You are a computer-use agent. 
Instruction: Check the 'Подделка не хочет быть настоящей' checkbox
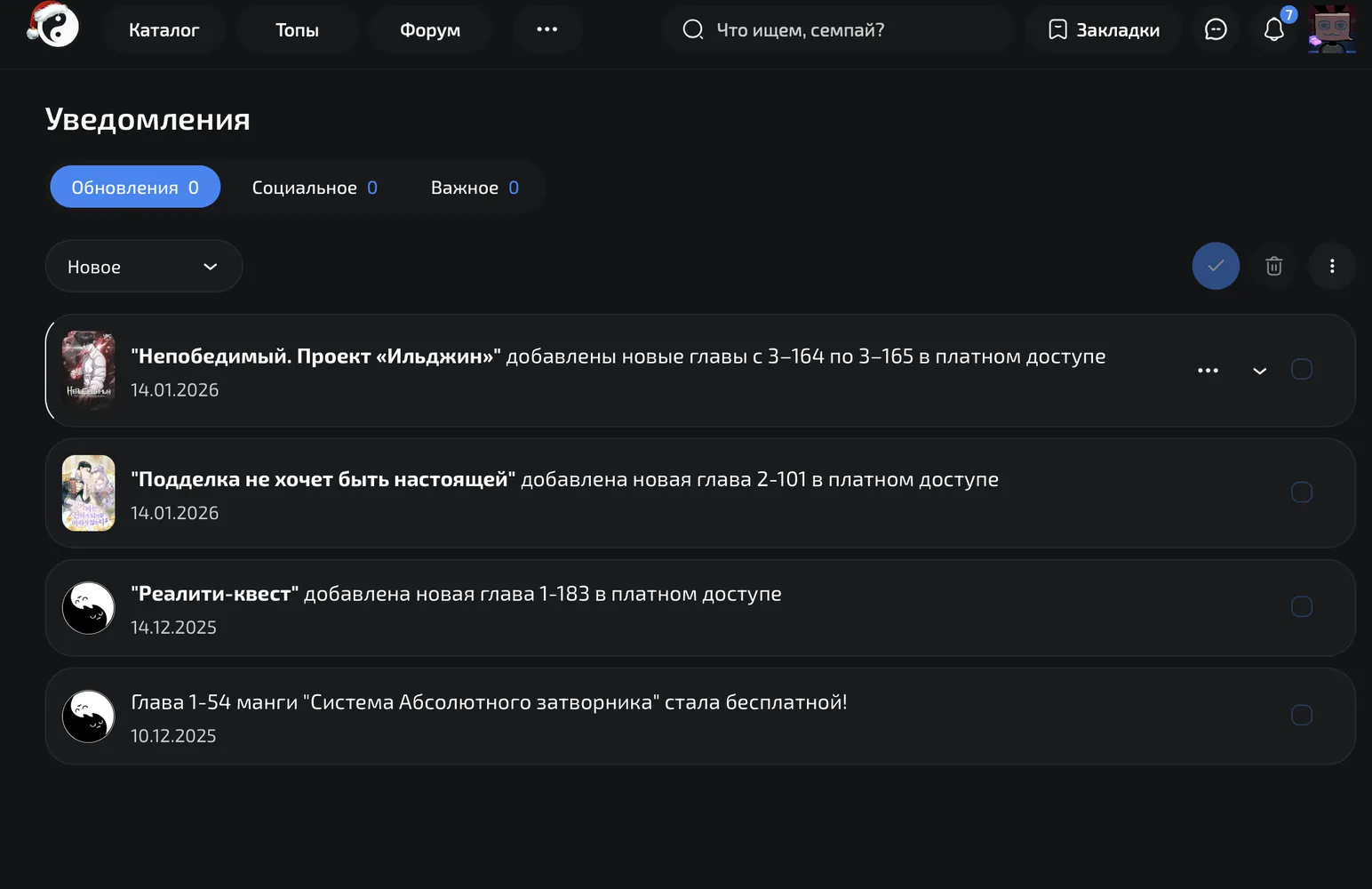coord(1302,493)
